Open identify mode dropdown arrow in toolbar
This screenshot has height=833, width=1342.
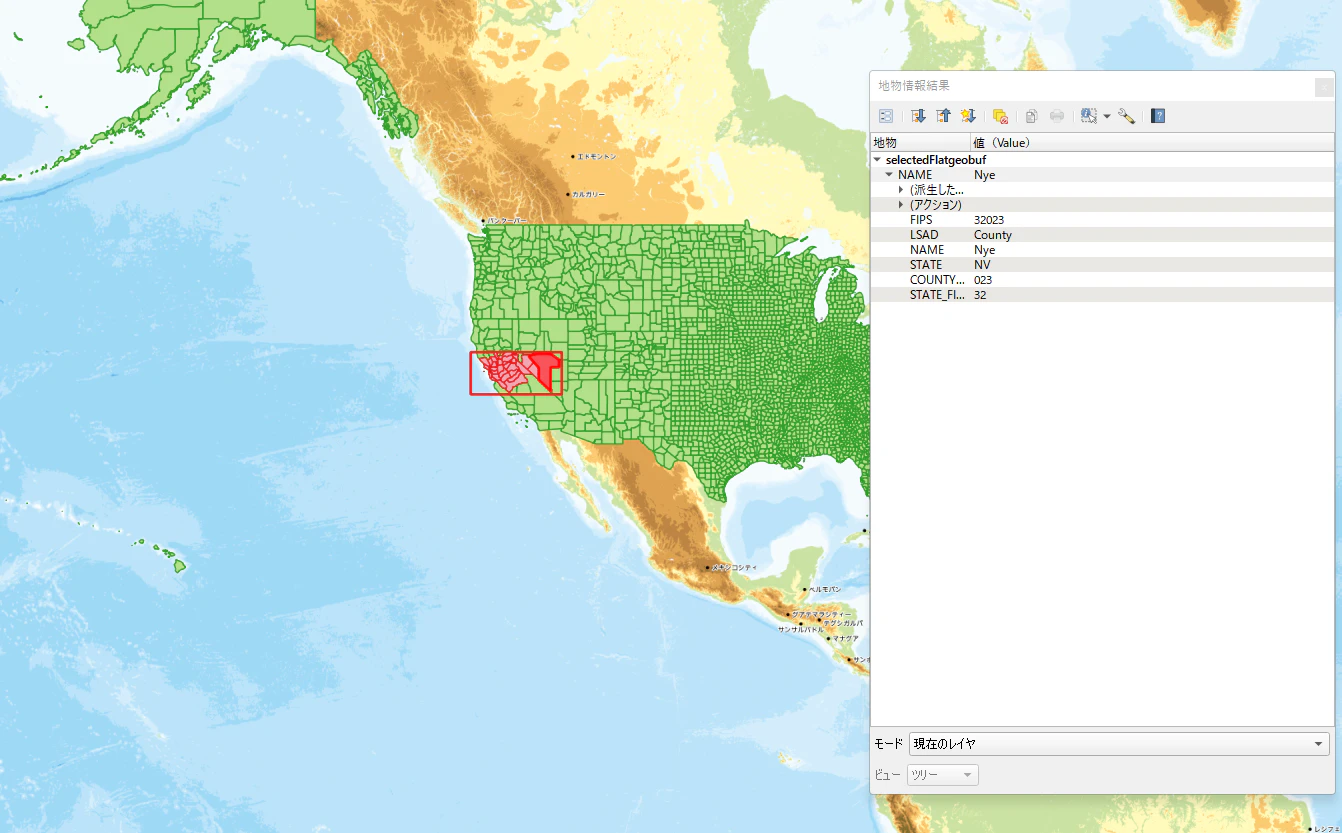1107,117
